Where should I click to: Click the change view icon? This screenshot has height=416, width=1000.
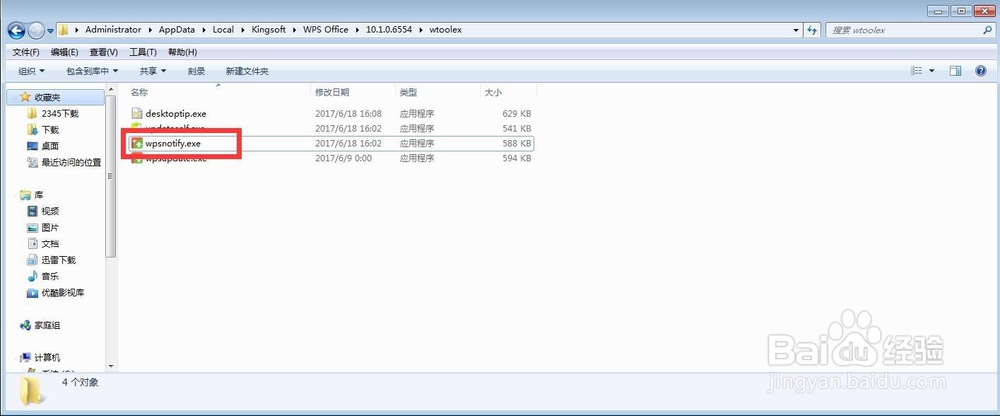click(916, 71)
